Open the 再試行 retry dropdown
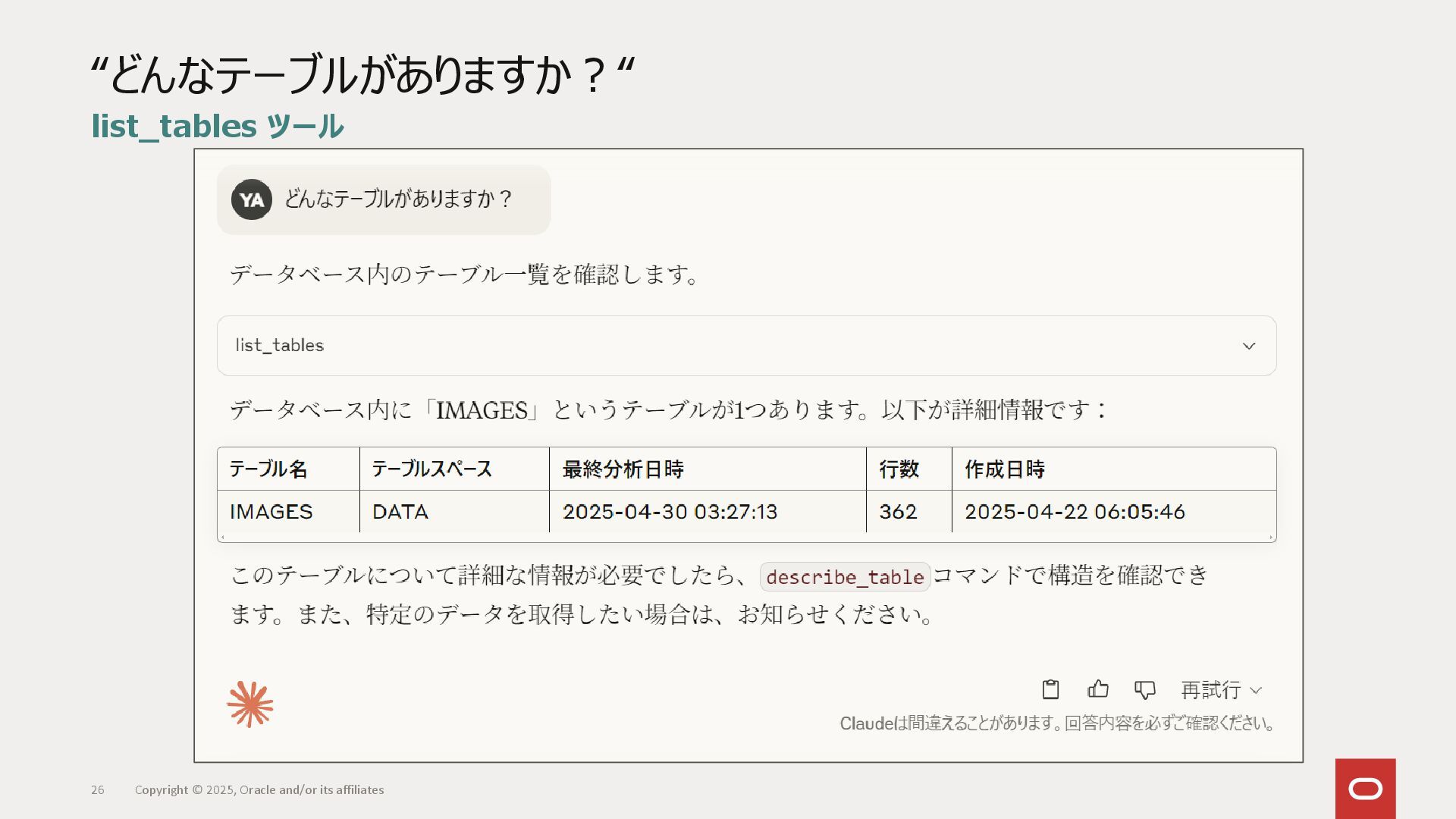Screen dimensions: 1456x819 coord(1221,690)
